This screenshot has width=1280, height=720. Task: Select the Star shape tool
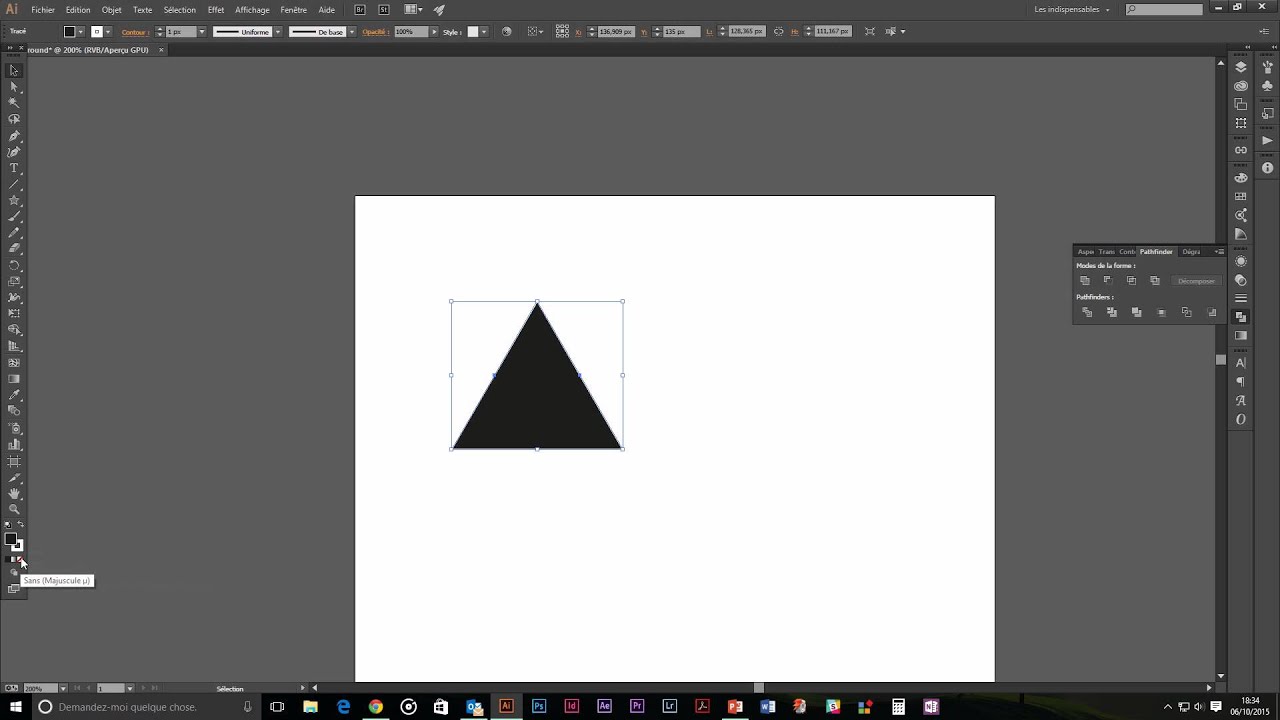click(14, 200)
